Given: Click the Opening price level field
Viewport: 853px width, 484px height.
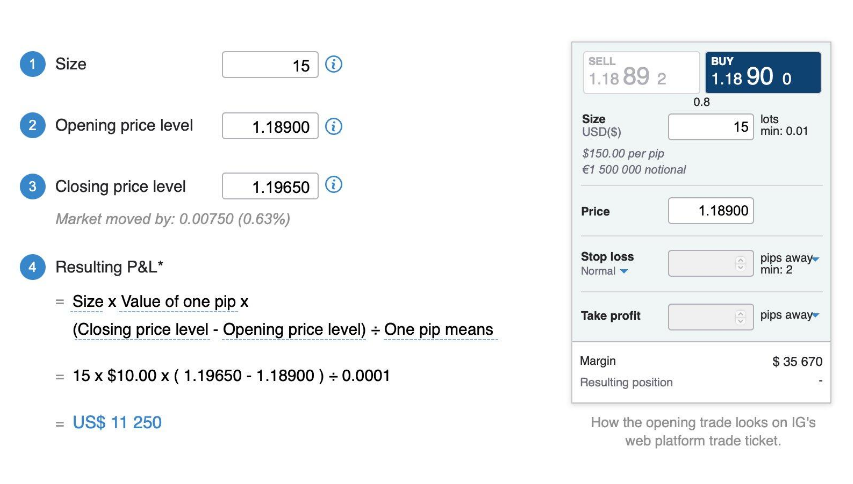Looking at the screenshot, I should click(270, 127).
